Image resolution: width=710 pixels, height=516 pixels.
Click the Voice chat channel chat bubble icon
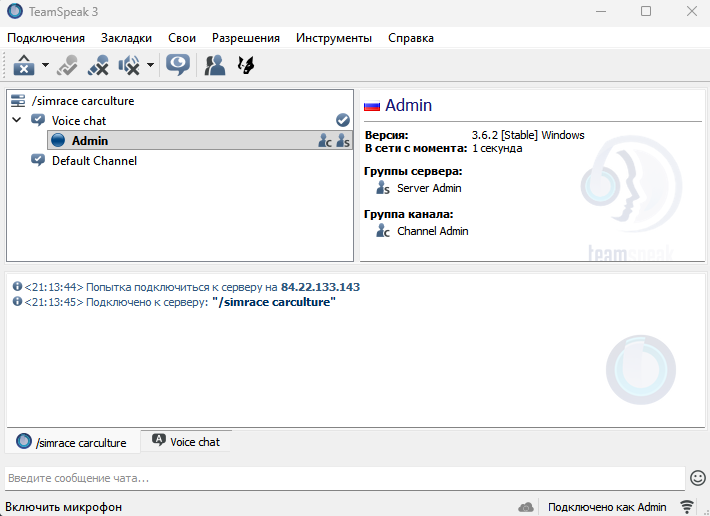[38, 120]
